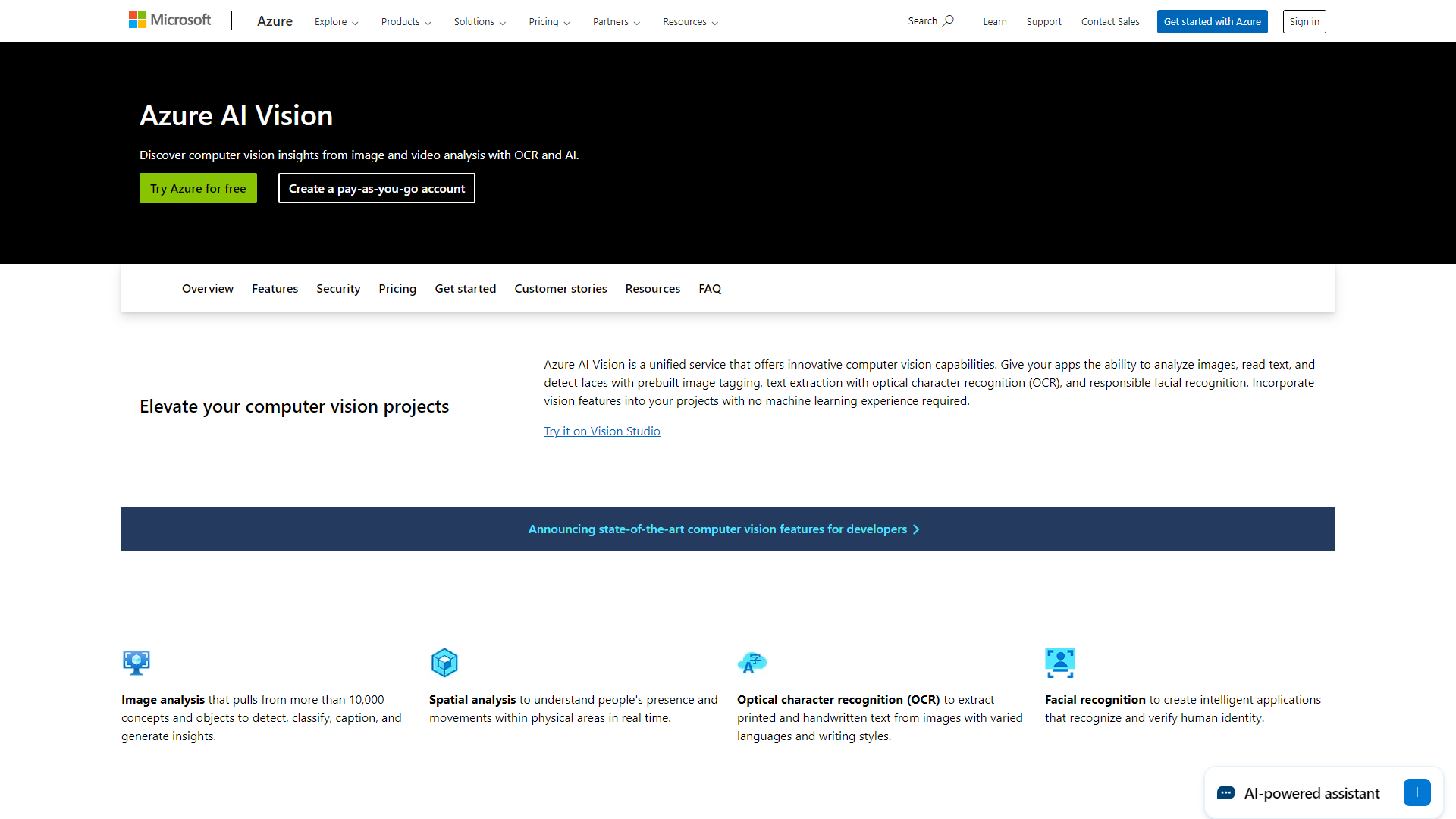Viewport: 1456px width, 819px height.
Task: Click the Facial recognition icon
Action: point(1060,661)
